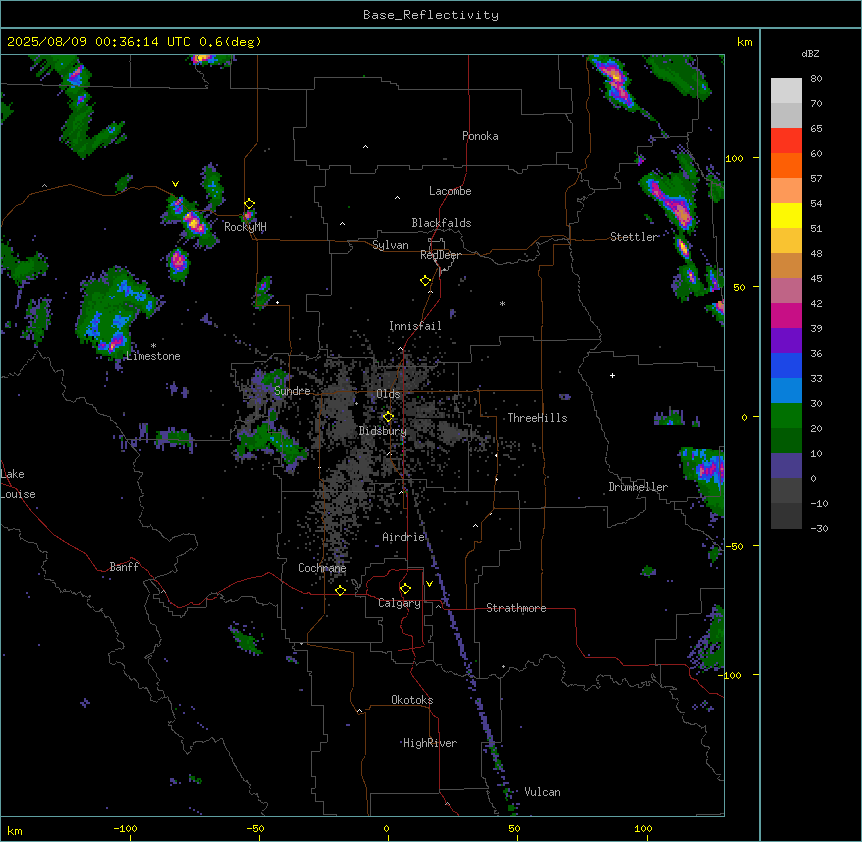Click the white plus marker north of Drumheller
862x842 pixels.
612,375
